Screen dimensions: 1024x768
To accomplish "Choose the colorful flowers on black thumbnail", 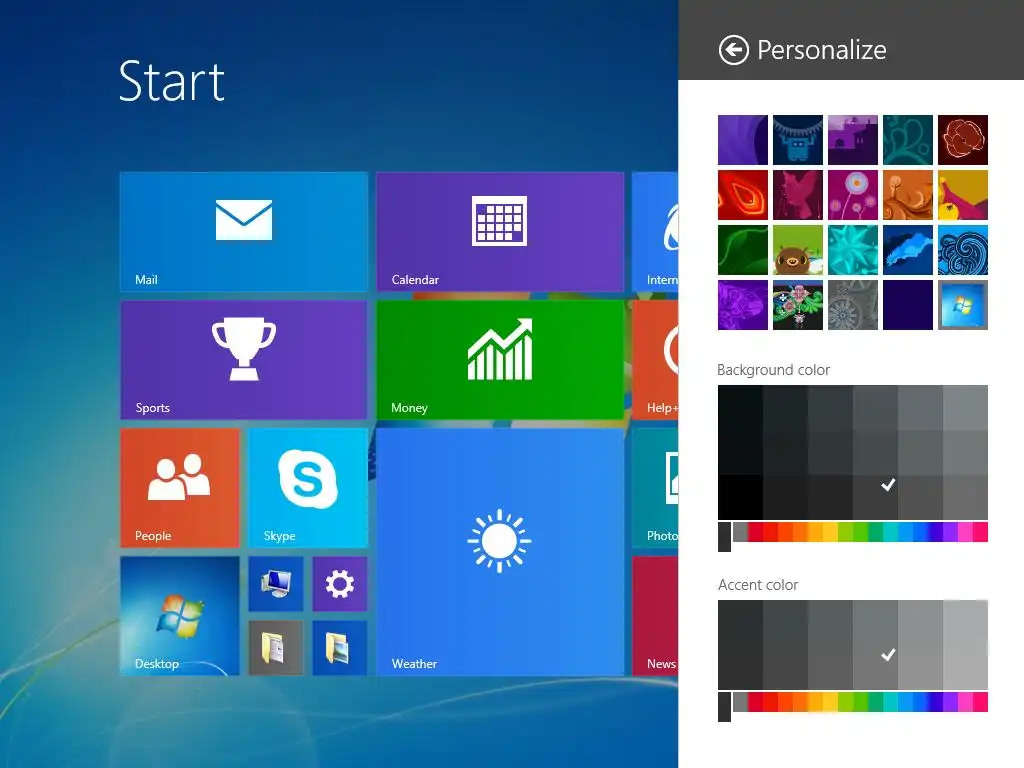I will (x=797, y=305).
